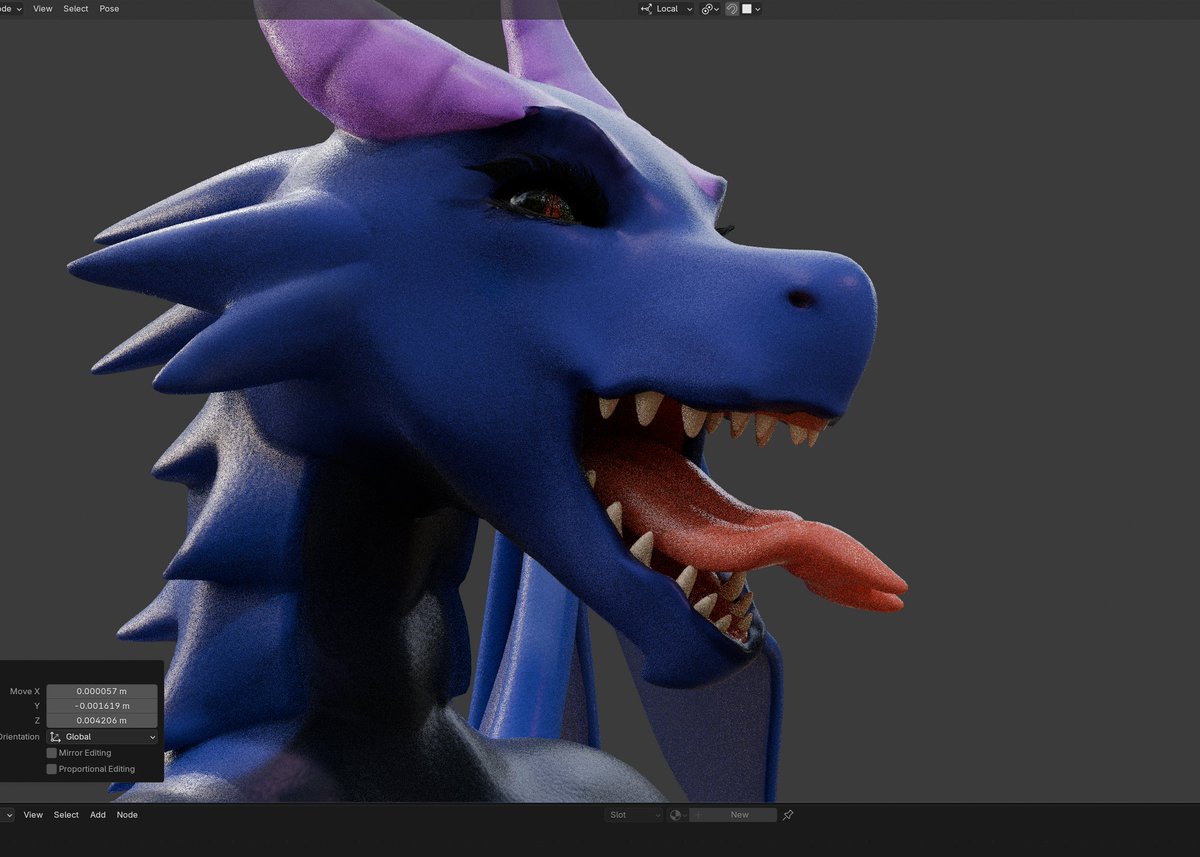The width and height of the screenshot is (1200, 857).
Task: Open the snapping options dropdown by the white square
Action: click(x=751, y=8)
